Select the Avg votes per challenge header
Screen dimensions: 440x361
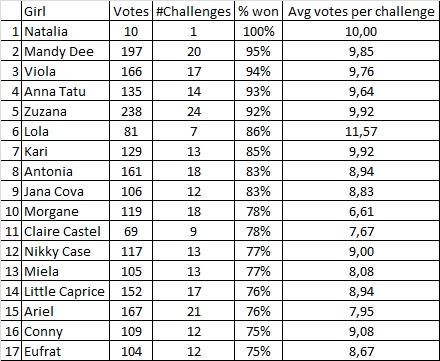tap(361, 11)
